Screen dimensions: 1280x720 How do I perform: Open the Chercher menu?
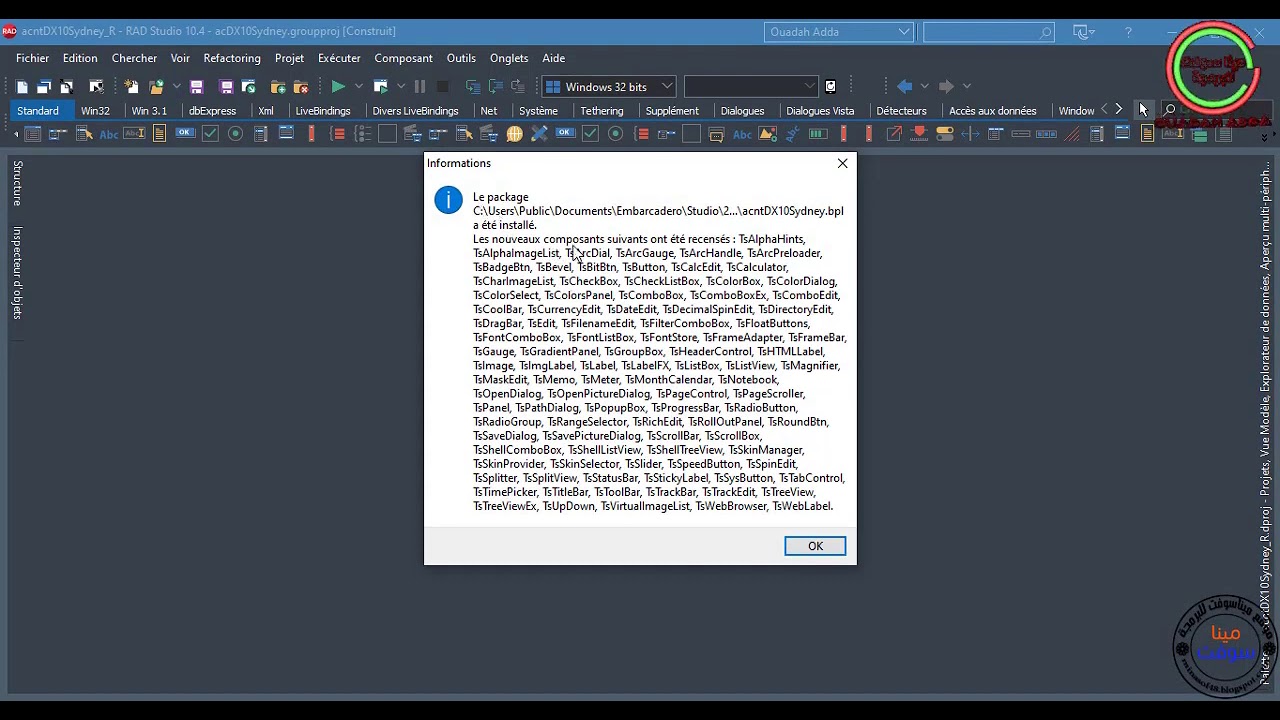tap(134, 58)
